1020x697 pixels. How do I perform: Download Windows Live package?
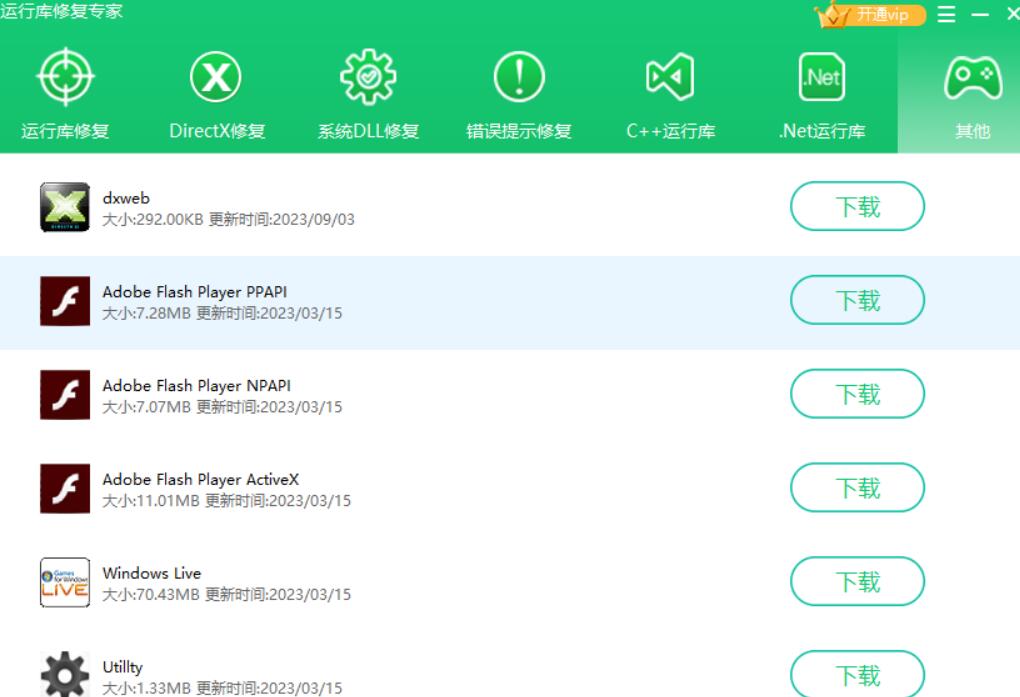[x=857, y=581]
